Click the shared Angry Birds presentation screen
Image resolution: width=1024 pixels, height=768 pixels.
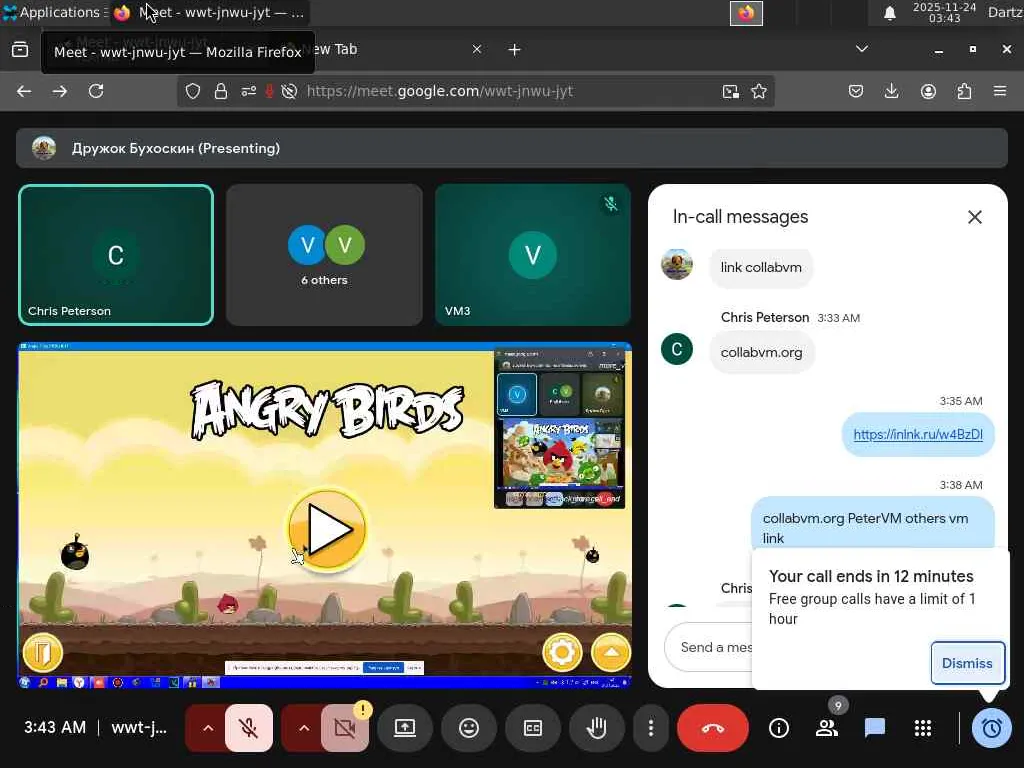(325, 515)
